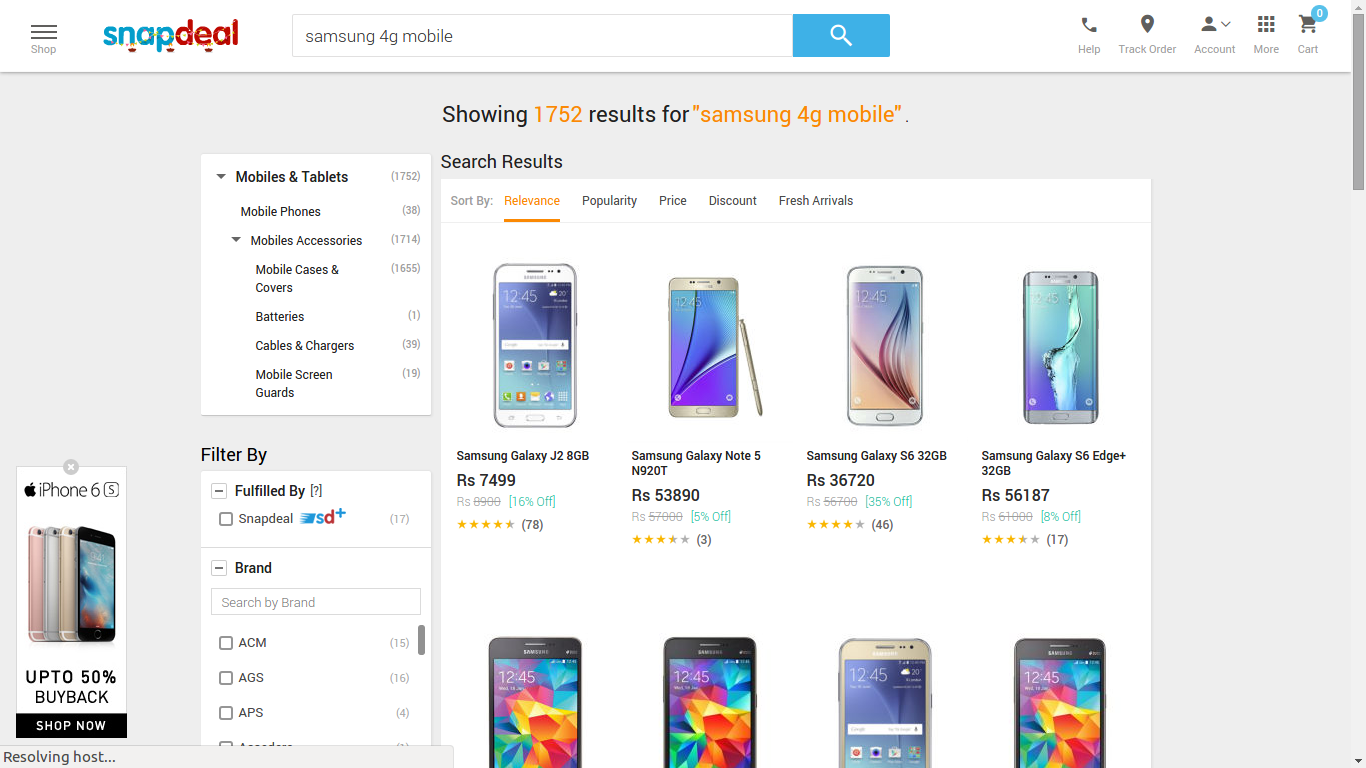Close the iPhone 6s advertisement
This screenshot has height=768, width=1366.
[71, 467]
